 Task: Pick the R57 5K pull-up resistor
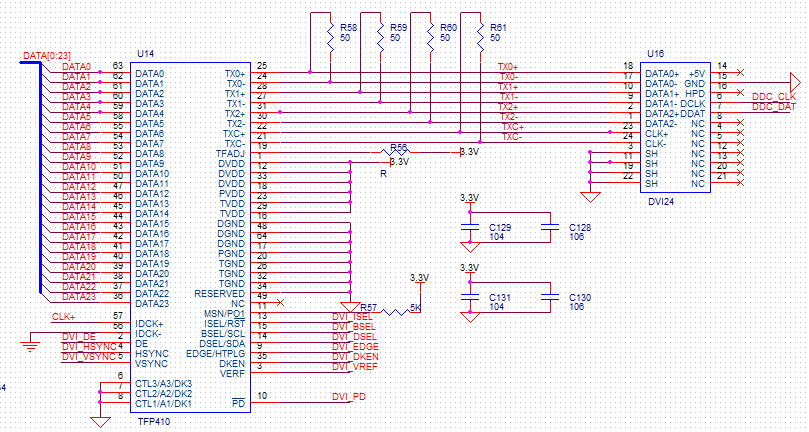coord(396,312)
